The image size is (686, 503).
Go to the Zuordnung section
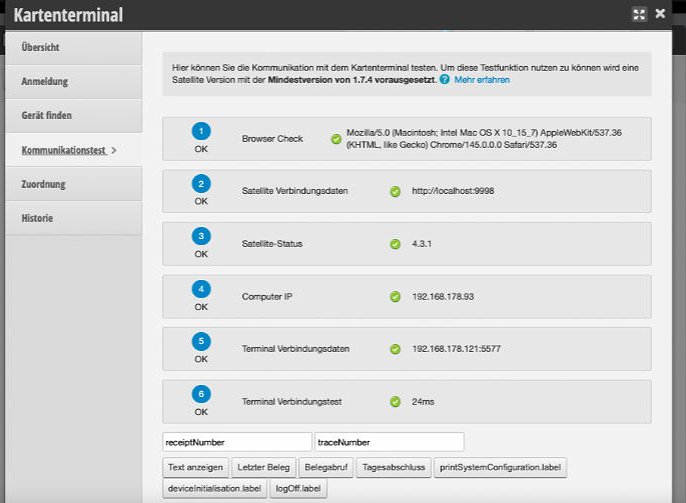44,184
